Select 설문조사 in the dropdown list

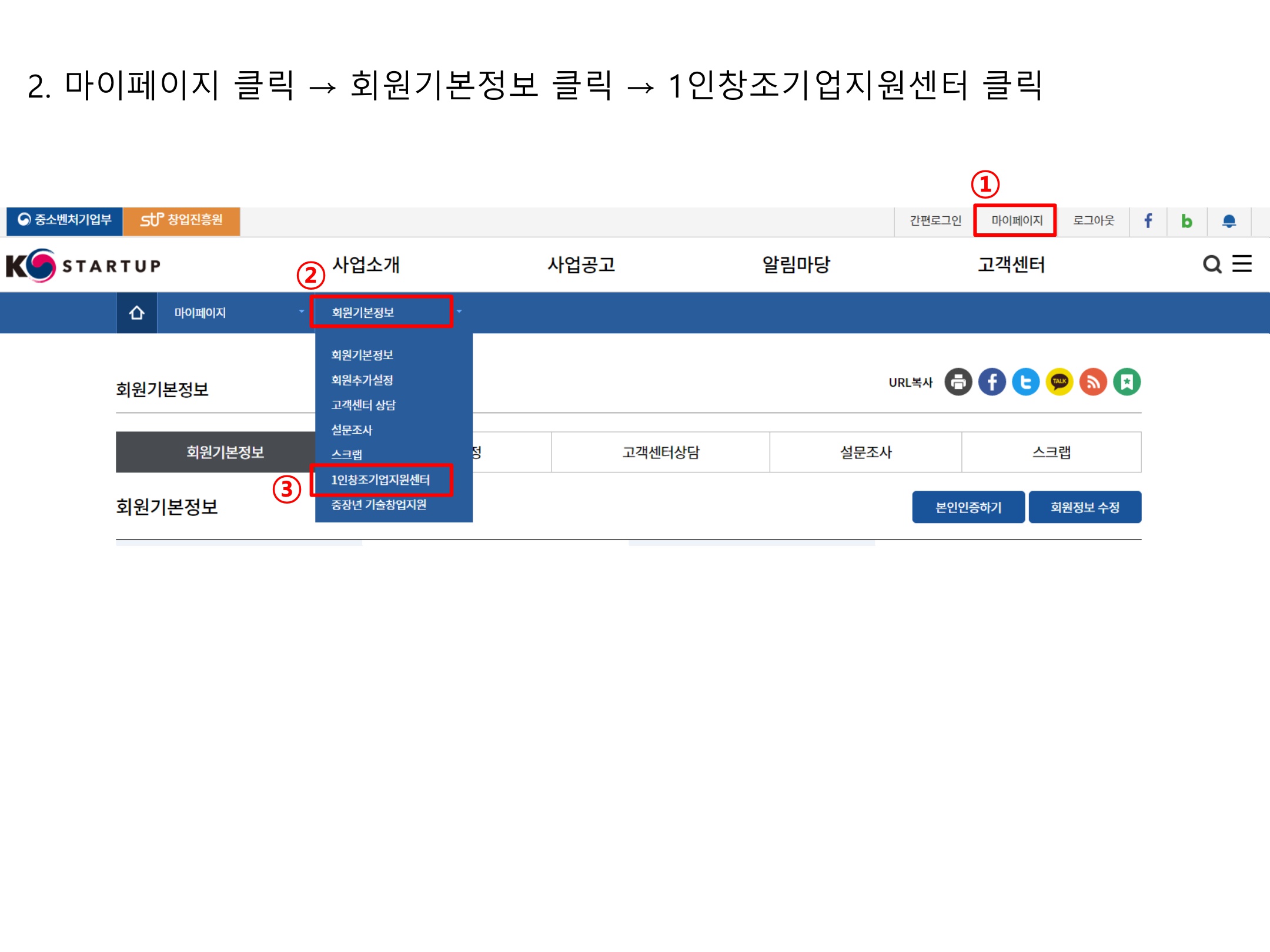(x=352, y=430)
